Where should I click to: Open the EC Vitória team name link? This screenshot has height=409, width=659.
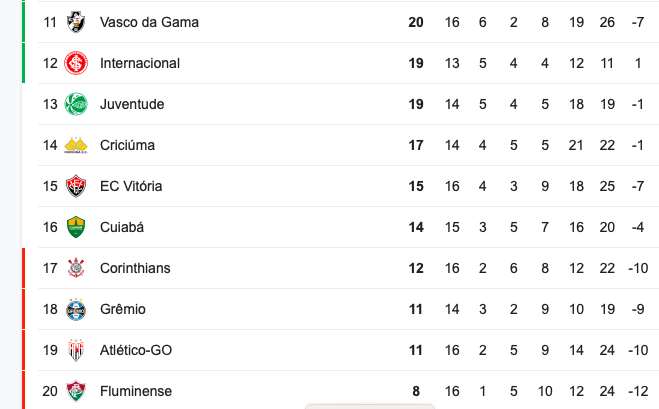pyautogui.click(x=131, y=186)
